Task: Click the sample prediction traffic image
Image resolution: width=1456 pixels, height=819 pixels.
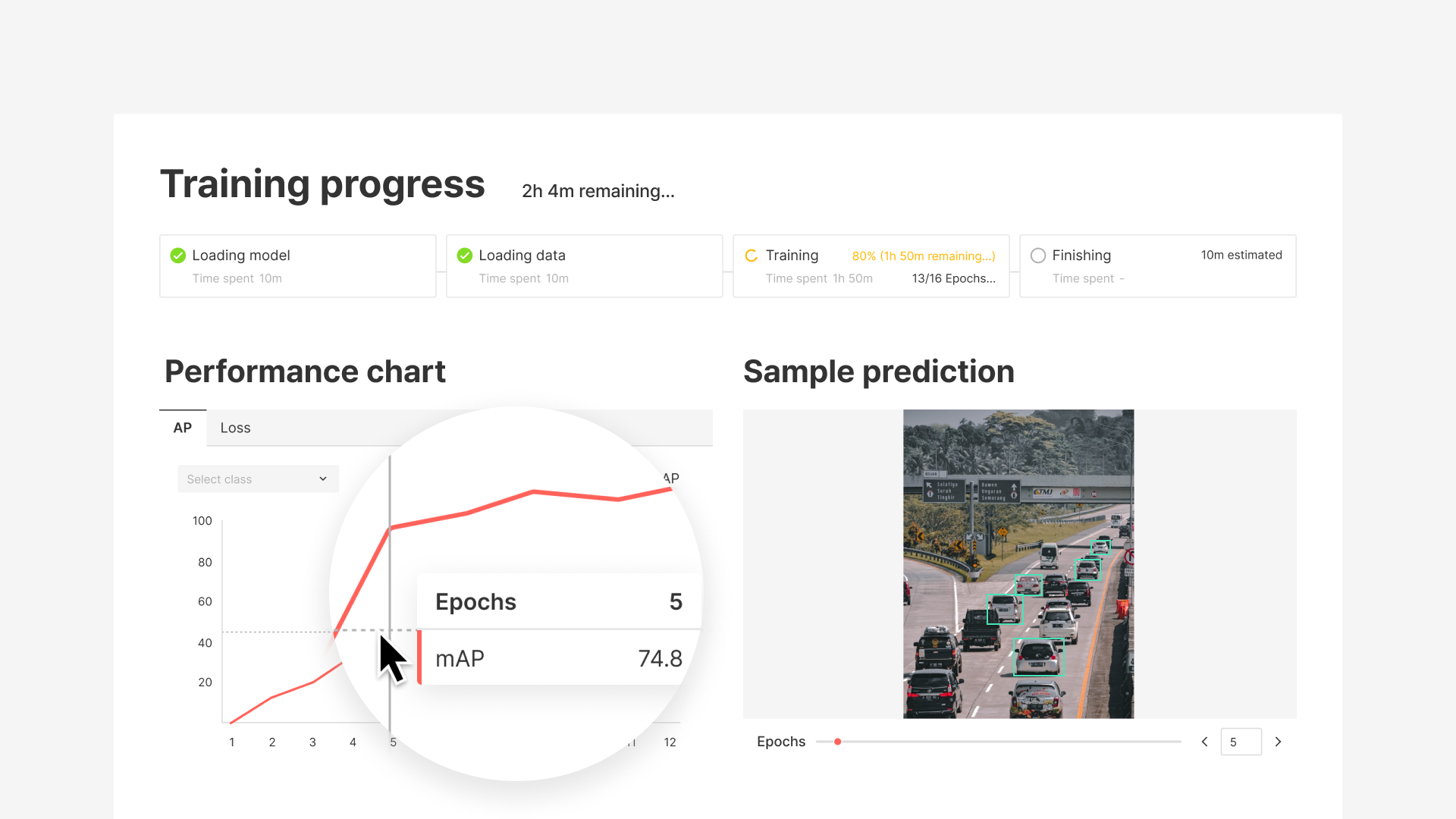Action: (1018, 563)
